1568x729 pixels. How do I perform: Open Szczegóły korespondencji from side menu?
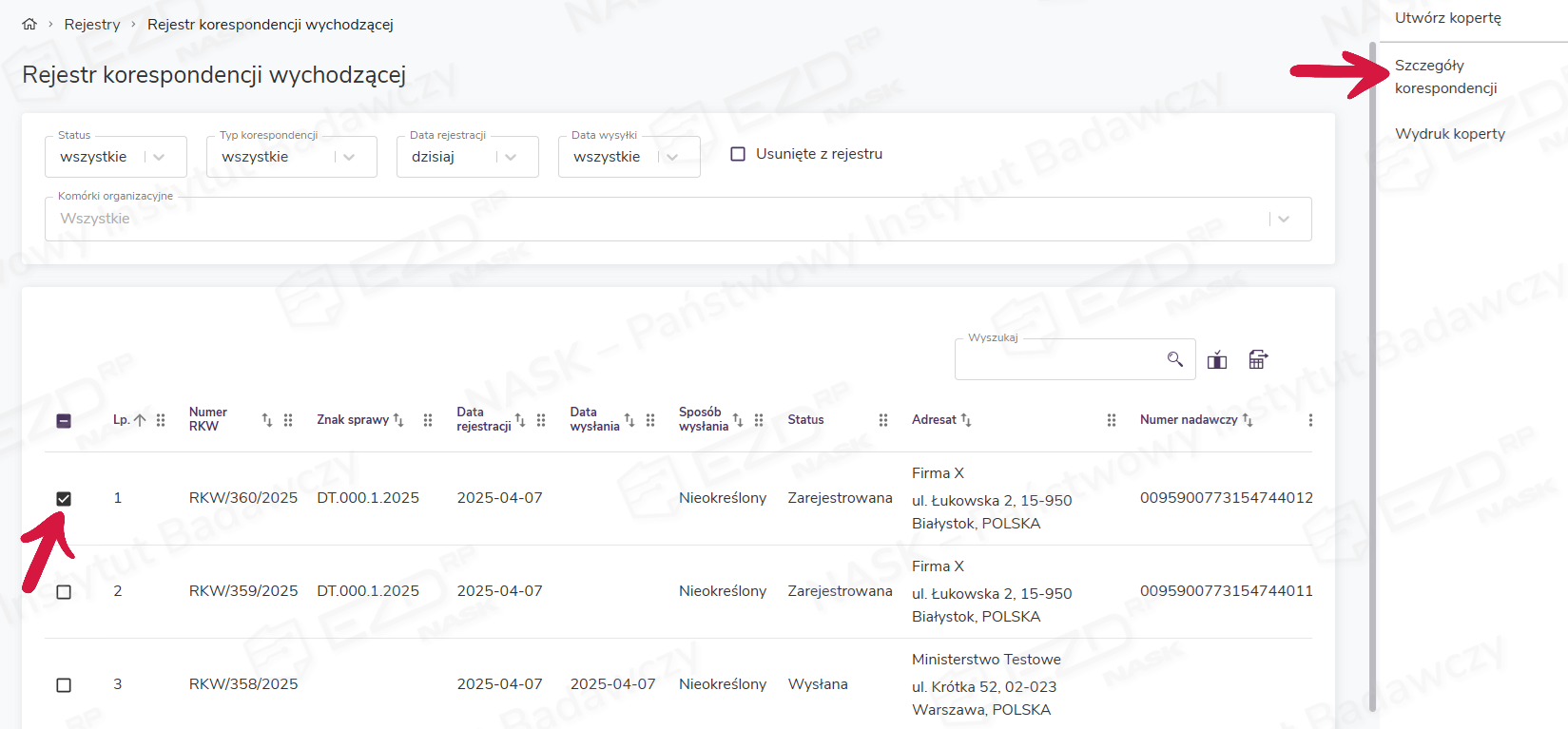tap(1445, 77)
